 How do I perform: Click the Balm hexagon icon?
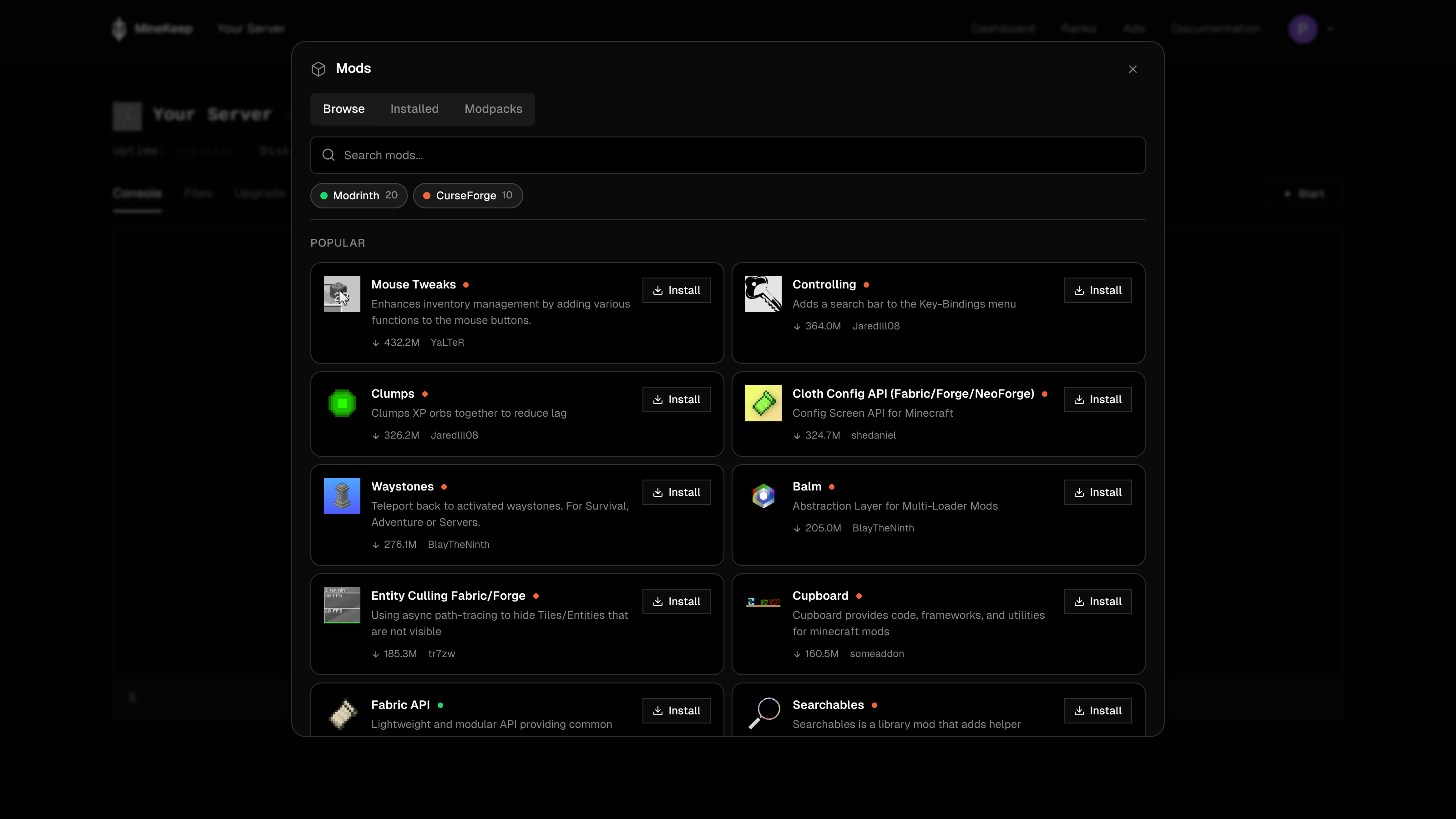[x=763, y=495]
